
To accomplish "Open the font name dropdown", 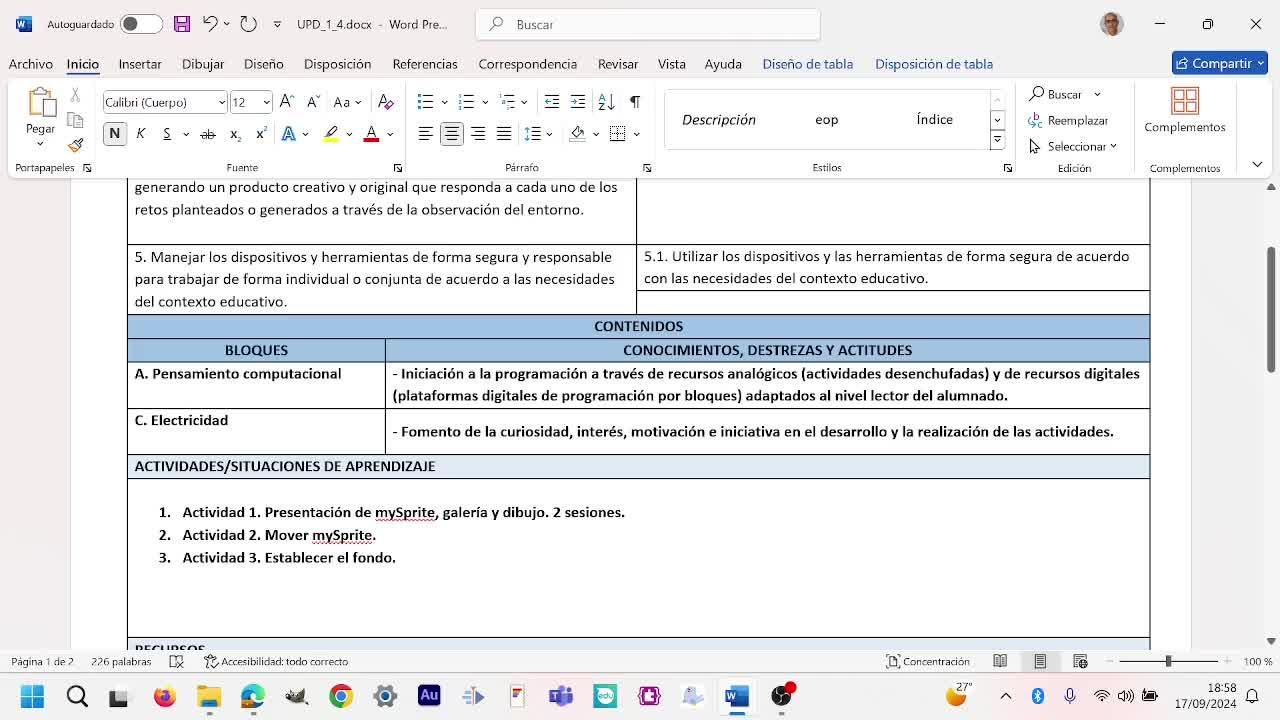I will [221, 102].
